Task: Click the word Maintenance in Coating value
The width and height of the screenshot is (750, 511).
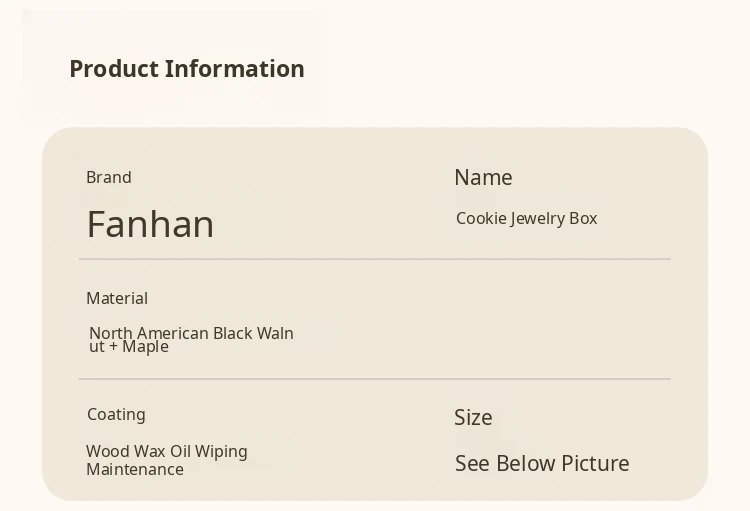Action: click(x=135, y=469)
